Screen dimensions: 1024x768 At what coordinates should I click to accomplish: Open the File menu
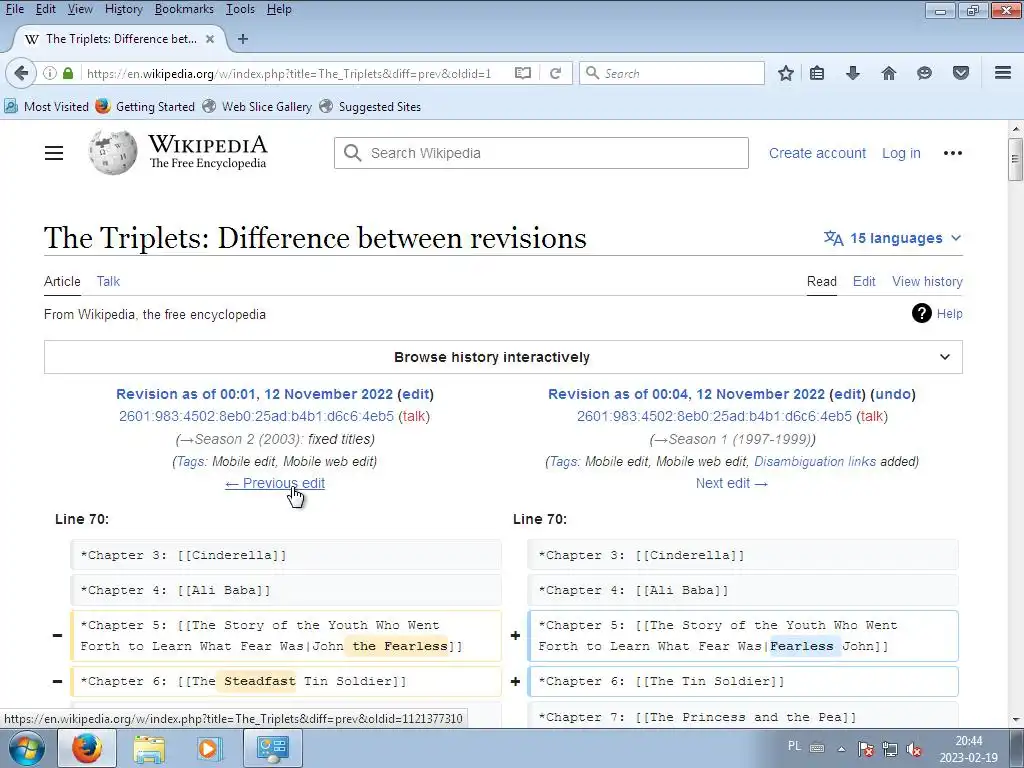(x=14, y=9)
